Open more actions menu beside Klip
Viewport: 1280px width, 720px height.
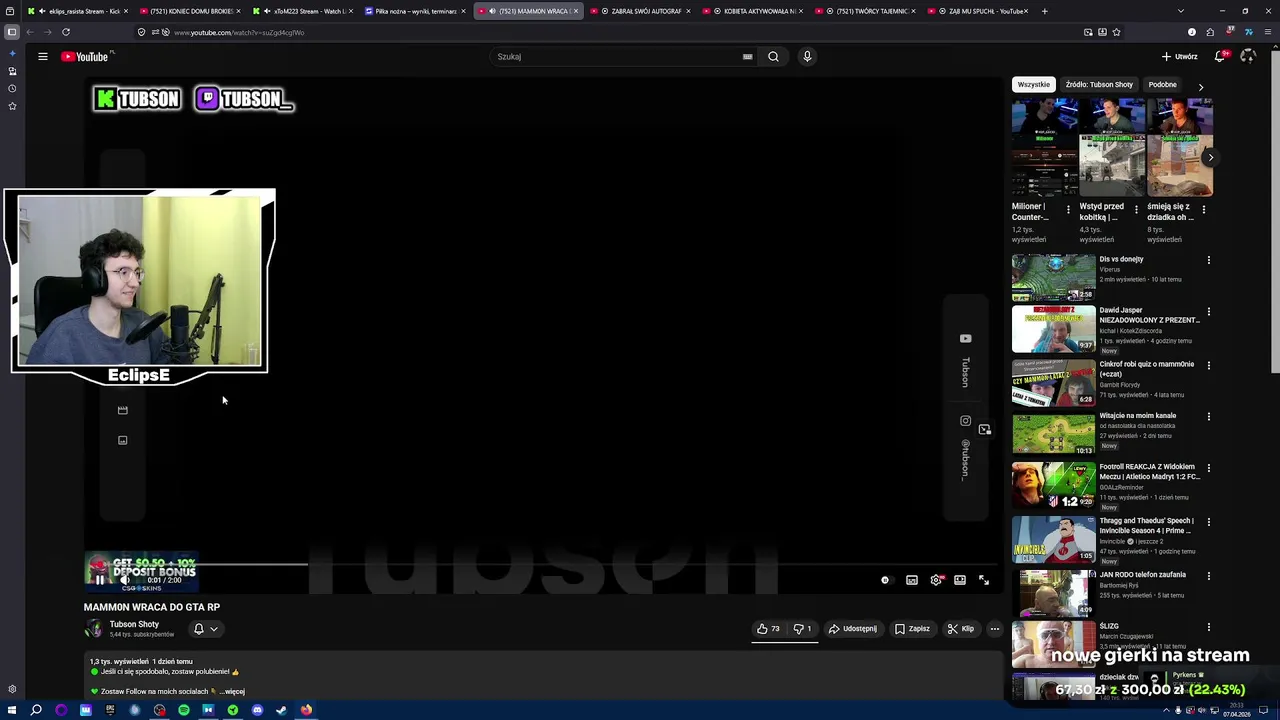click(994, 629)
